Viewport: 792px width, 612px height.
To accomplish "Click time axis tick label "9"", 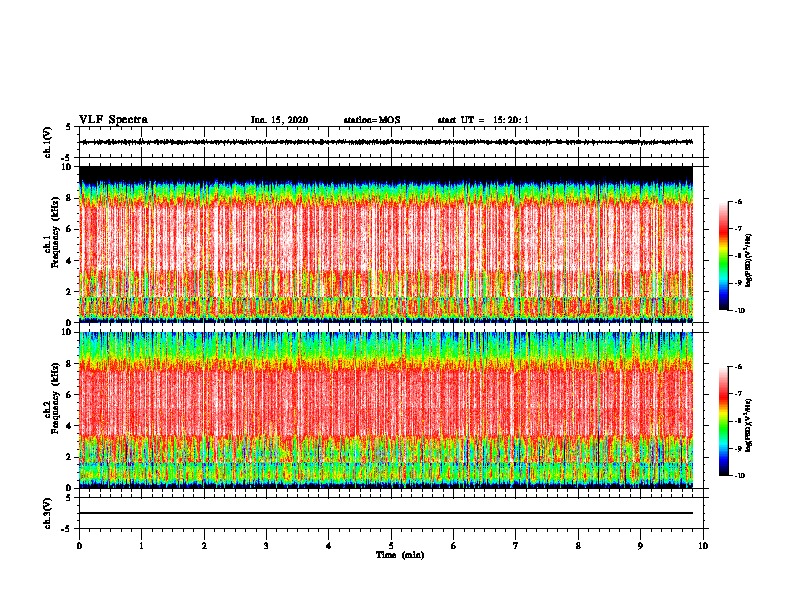I will point(640,546).
